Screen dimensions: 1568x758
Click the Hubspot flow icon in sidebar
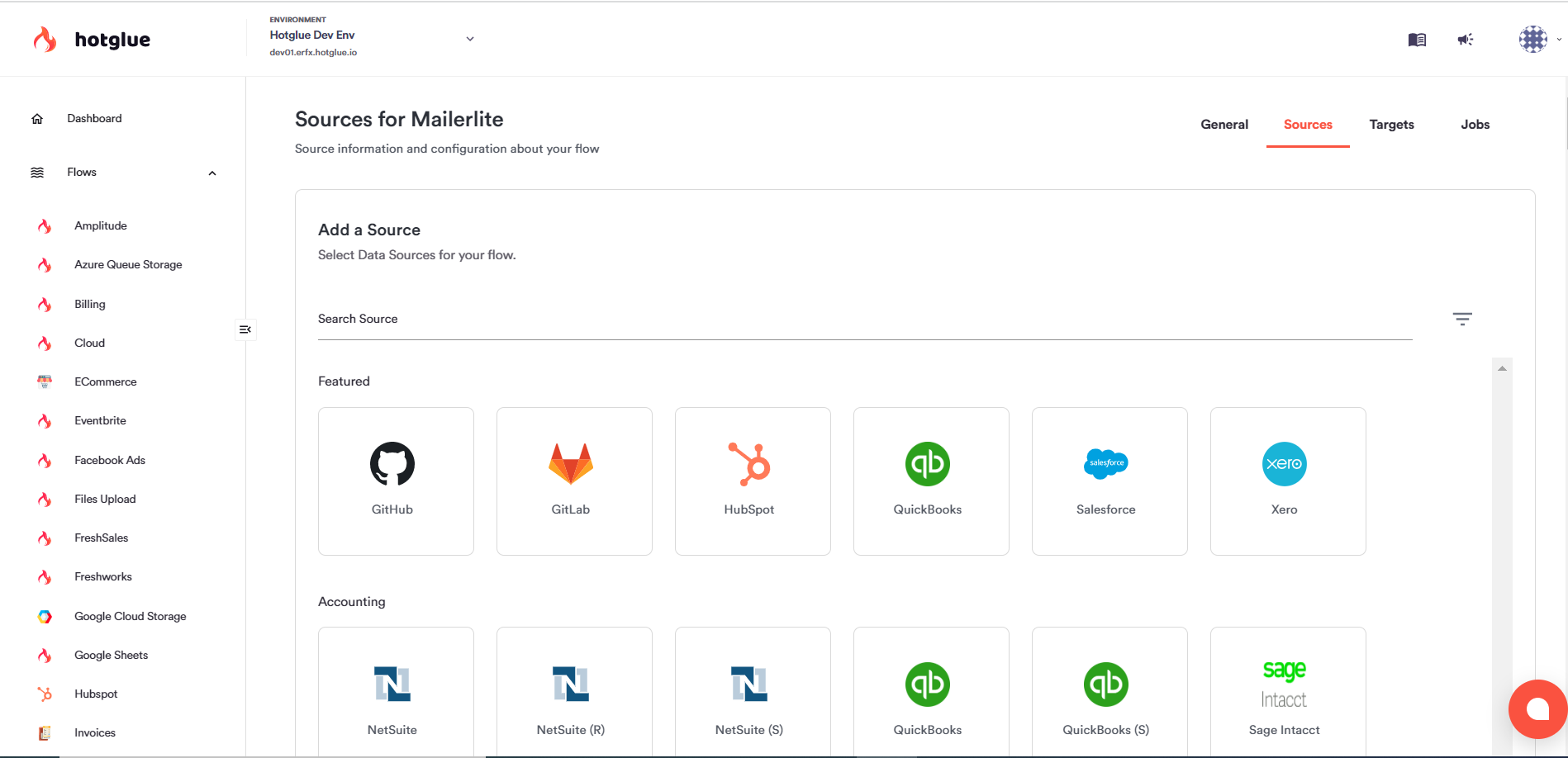[x=45, y=694]
